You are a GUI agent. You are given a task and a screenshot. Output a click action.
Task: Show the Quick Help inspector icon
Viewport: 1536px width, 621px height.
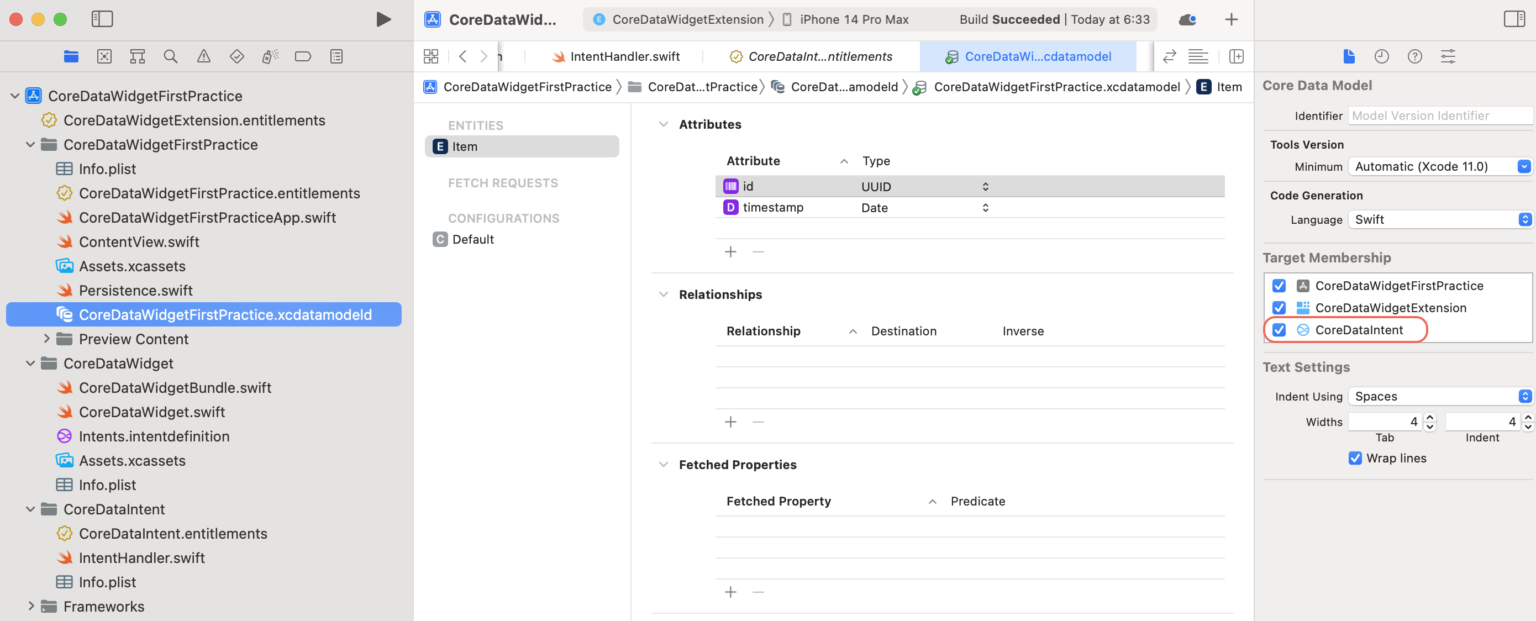[x=1414, y=57]
